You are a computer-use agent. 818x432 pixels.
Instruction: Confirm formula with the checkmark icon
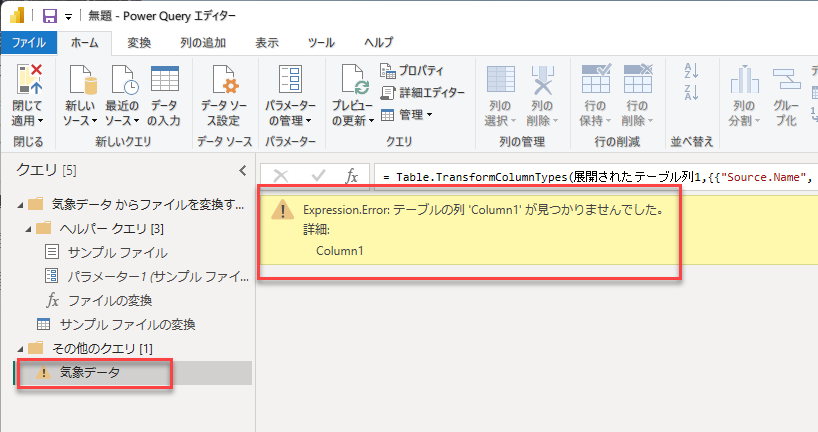point(318,176)
